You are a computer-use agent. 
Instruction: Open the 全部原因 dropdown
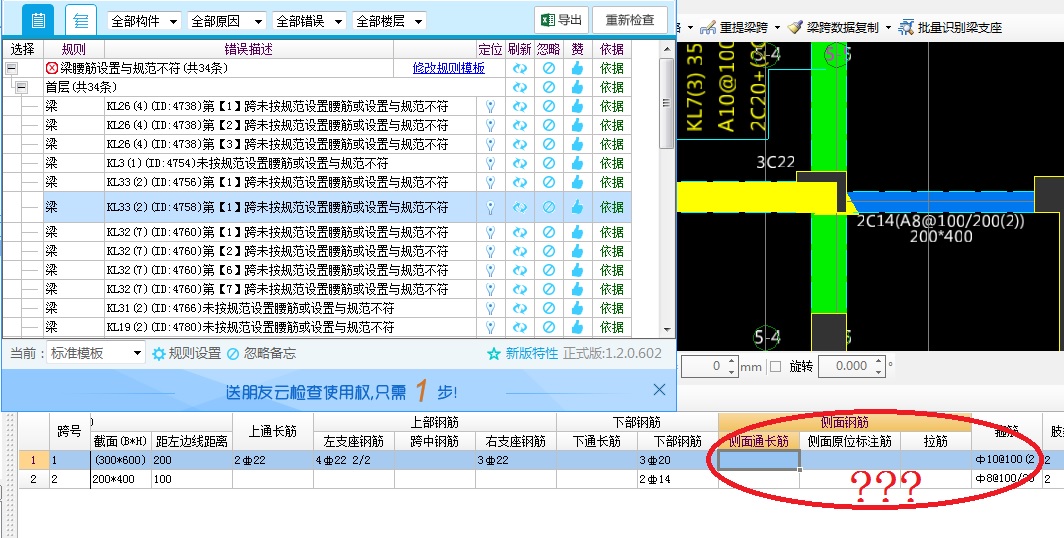click(226, 21)
